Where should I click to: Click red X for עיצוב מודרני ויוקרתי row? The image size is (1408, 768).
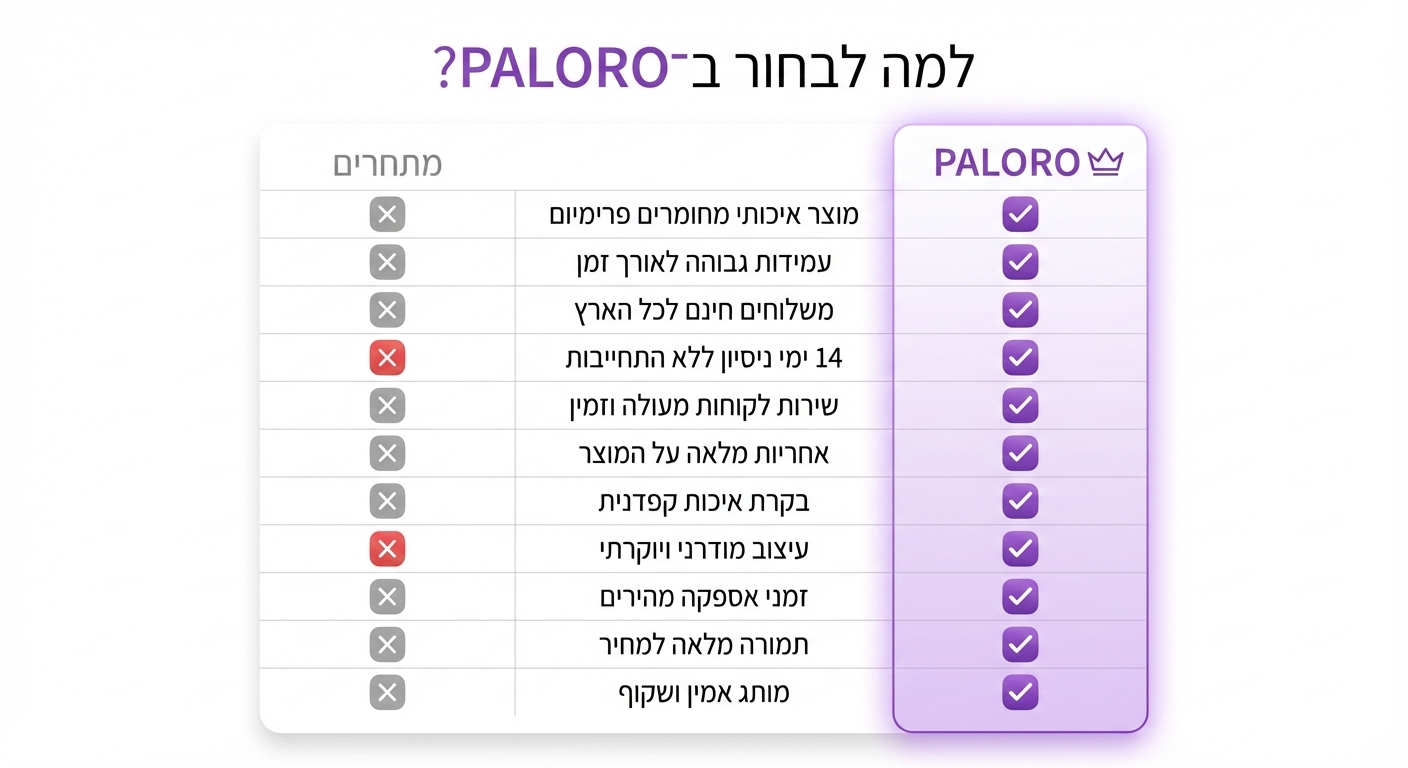tap(387, 549)
